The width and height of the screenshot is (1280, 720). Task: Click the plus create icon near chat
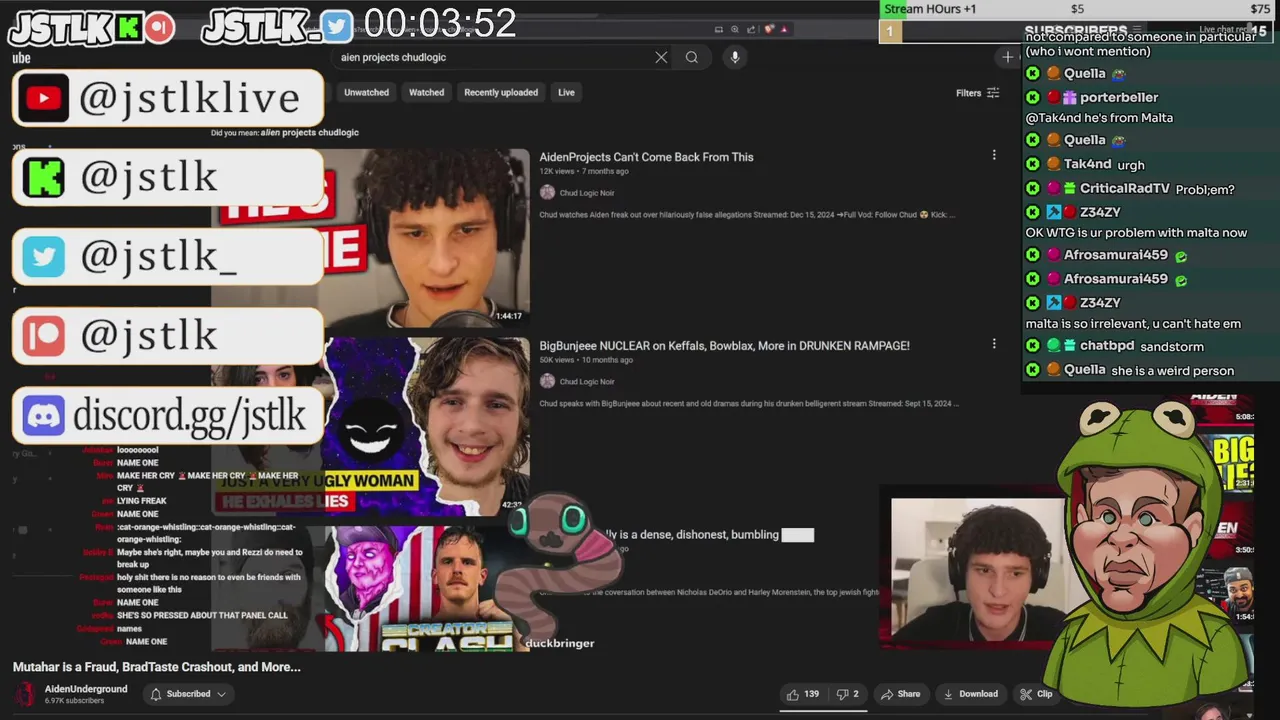(1008, 57)
